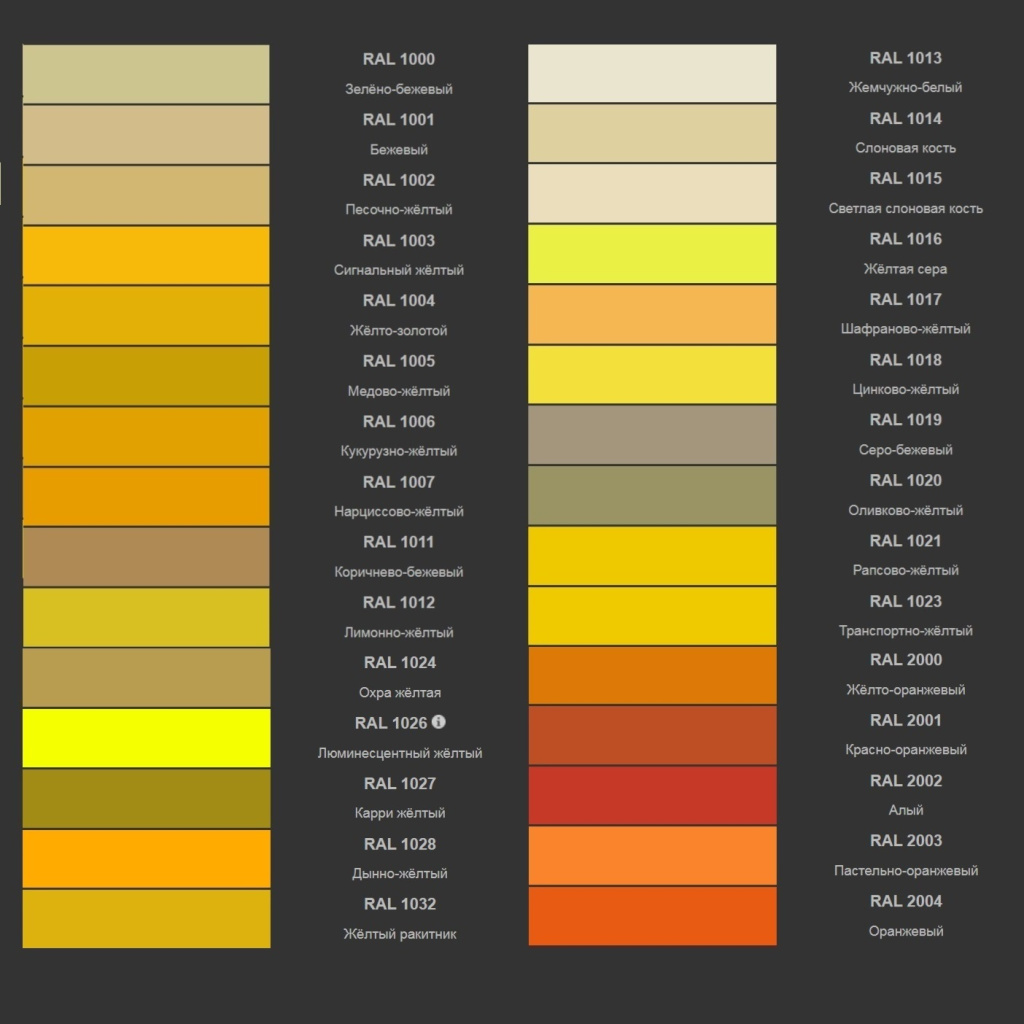The height and width of the screenshot is (1024, 1024).
Task: Select the RAL 1000 green-beige swatch
Action: point(146,74)
